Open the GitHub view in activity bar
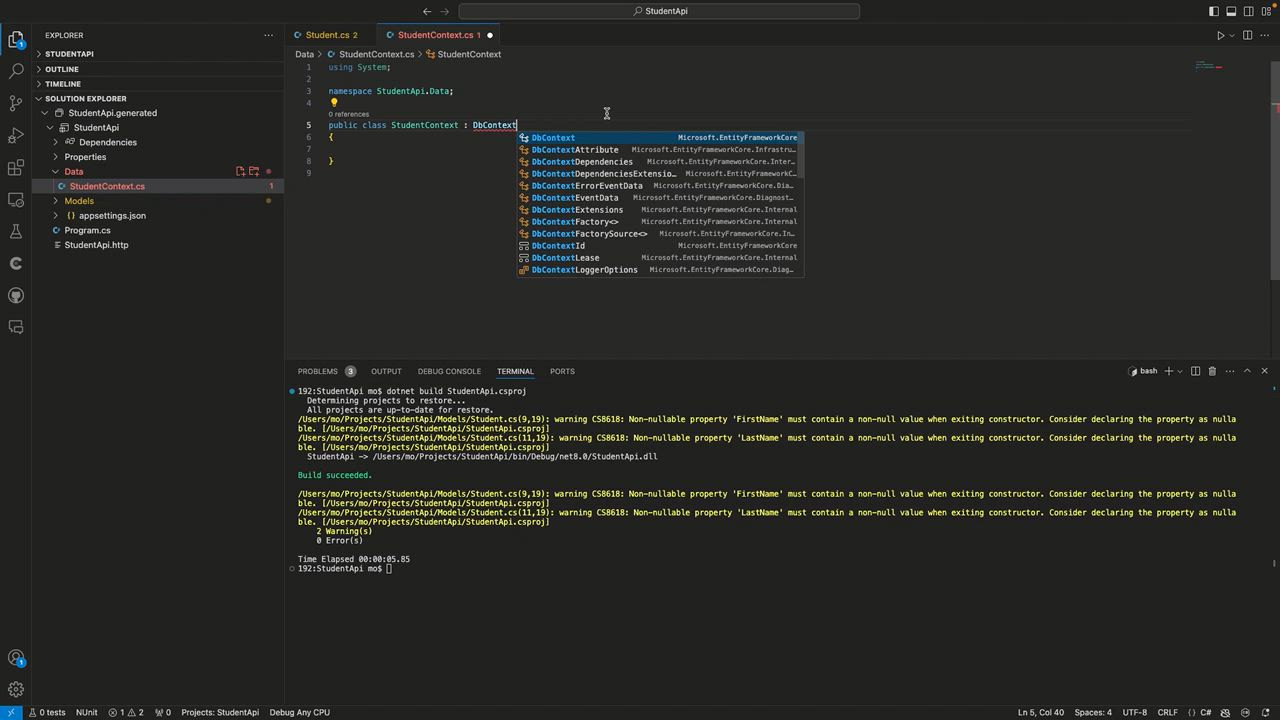 pos(16,295)
